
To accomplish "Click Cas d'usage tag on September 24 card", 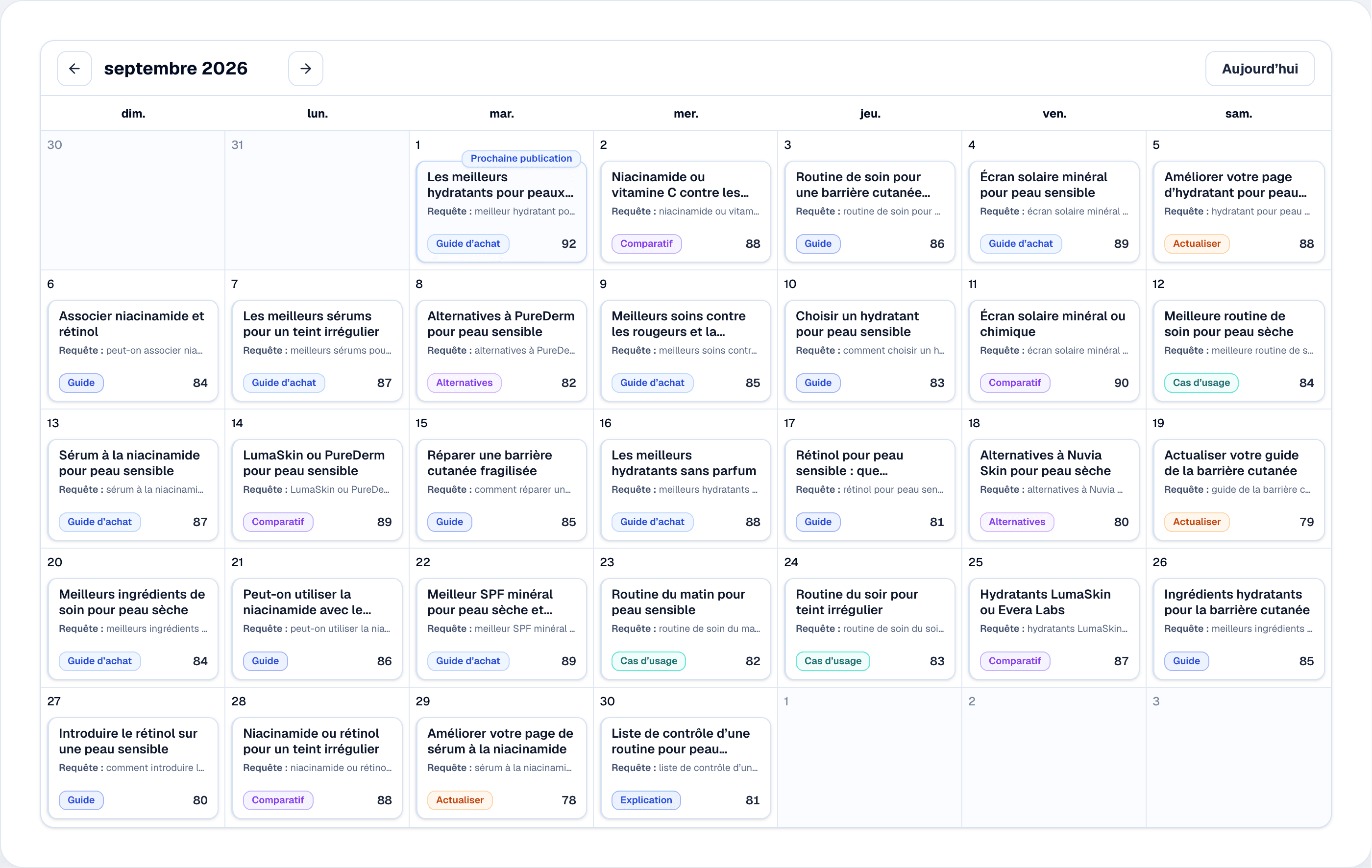I will coord(833,661).
